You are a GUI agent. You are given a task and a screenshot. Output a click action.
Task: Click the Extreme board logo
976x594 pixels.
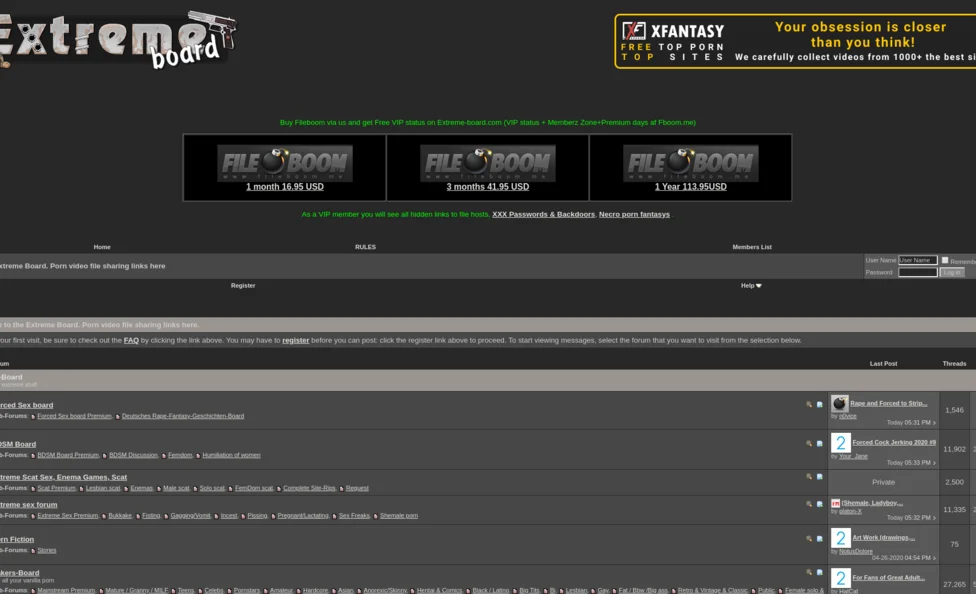click(x=118, y=39)
